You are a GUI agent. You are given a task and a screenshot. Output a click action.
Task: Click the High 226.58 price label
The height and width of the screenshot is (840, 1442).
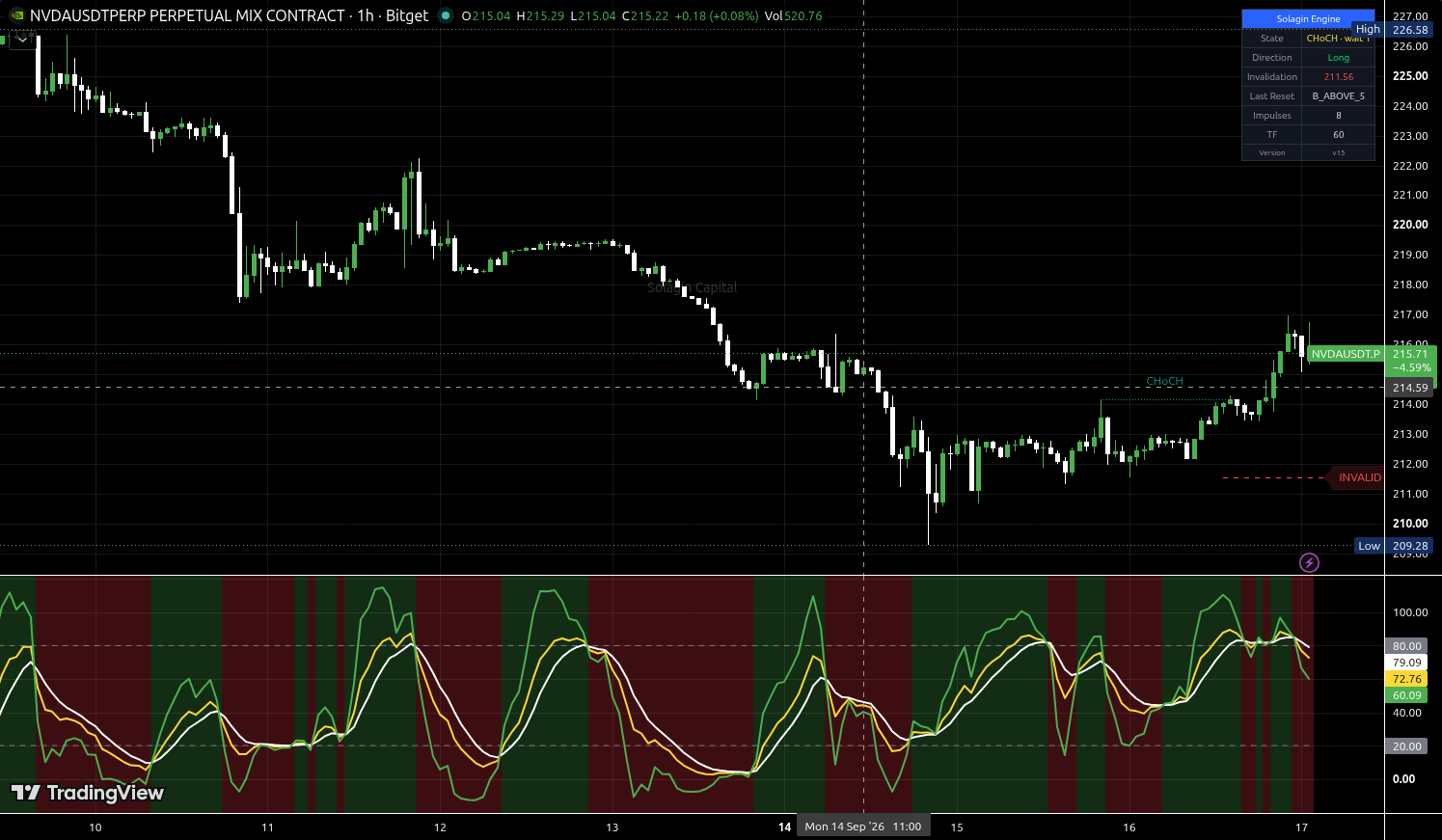tap(1395, 30)
